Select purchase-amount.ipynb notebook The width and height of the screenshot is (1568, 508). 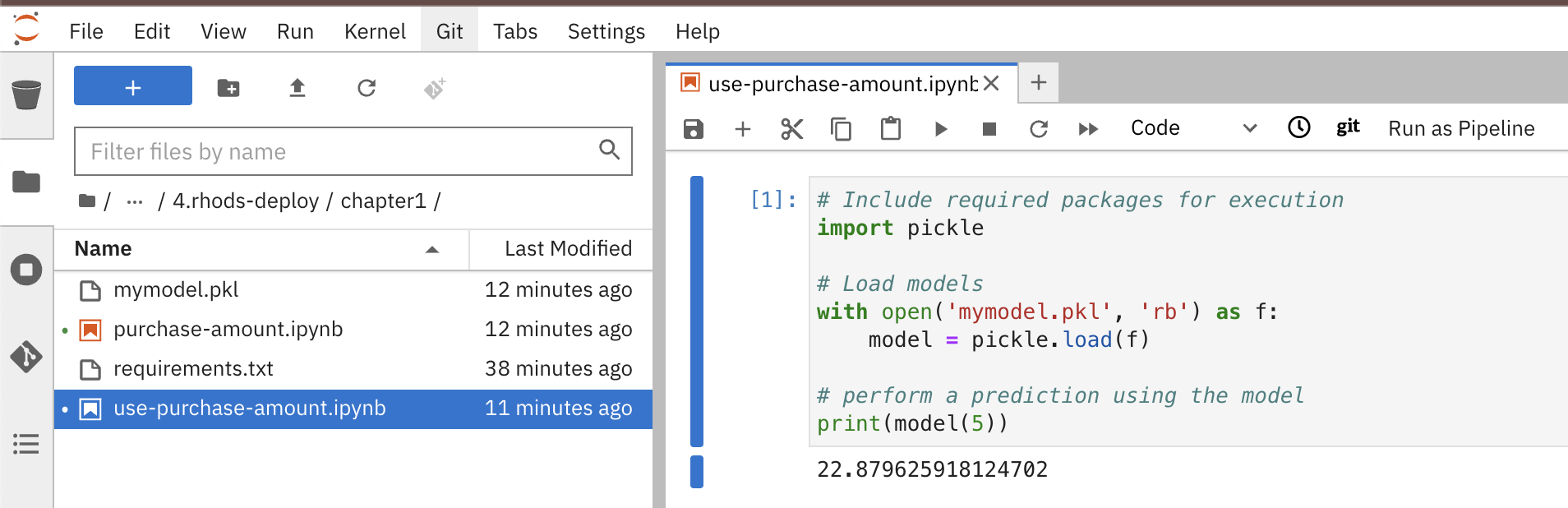click(353, 330)
